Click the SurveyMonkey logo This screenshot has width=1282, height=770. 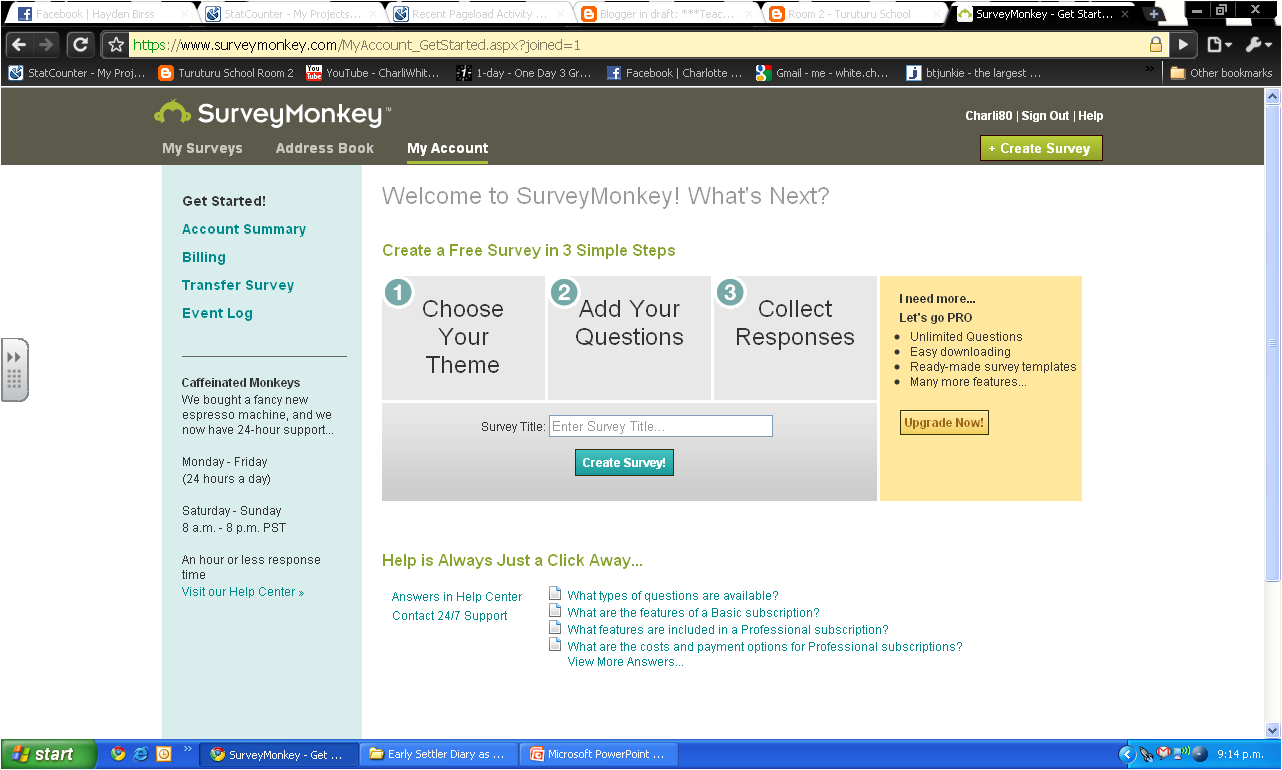point(272,113)
